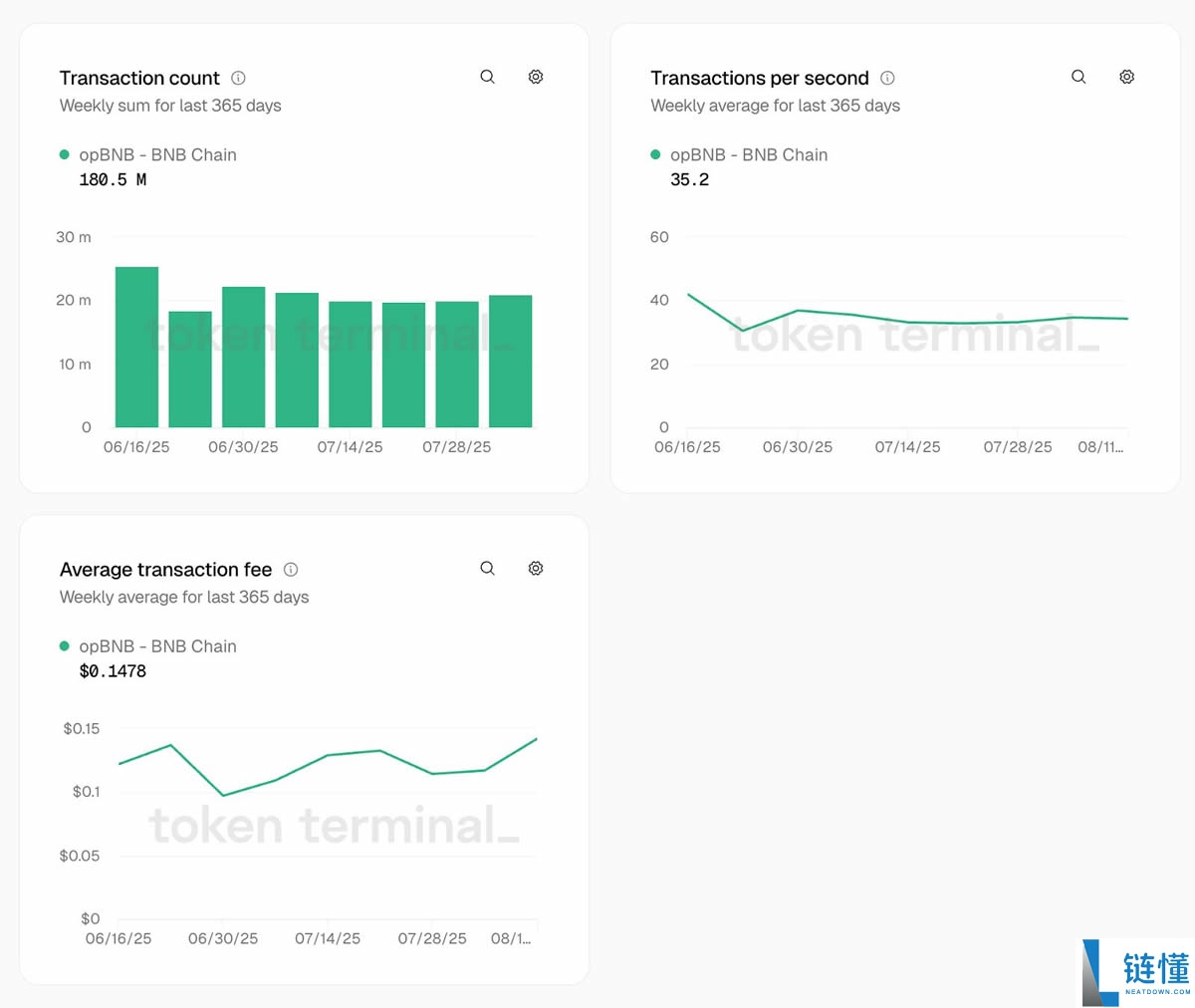The width and height of the screenshot is (1195, 1008).
Task: Click the shortest second bar in Transaction count
Action: tap(190, 369)
